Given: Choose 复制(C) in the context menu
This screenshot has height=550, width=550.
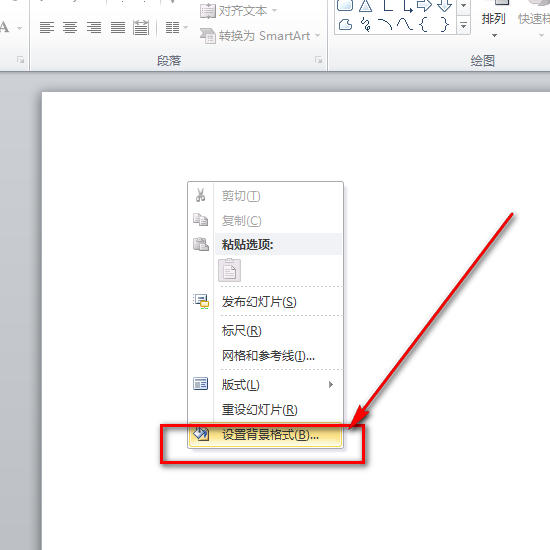Looking at the screenshot, I should click(x=265, y=221).
